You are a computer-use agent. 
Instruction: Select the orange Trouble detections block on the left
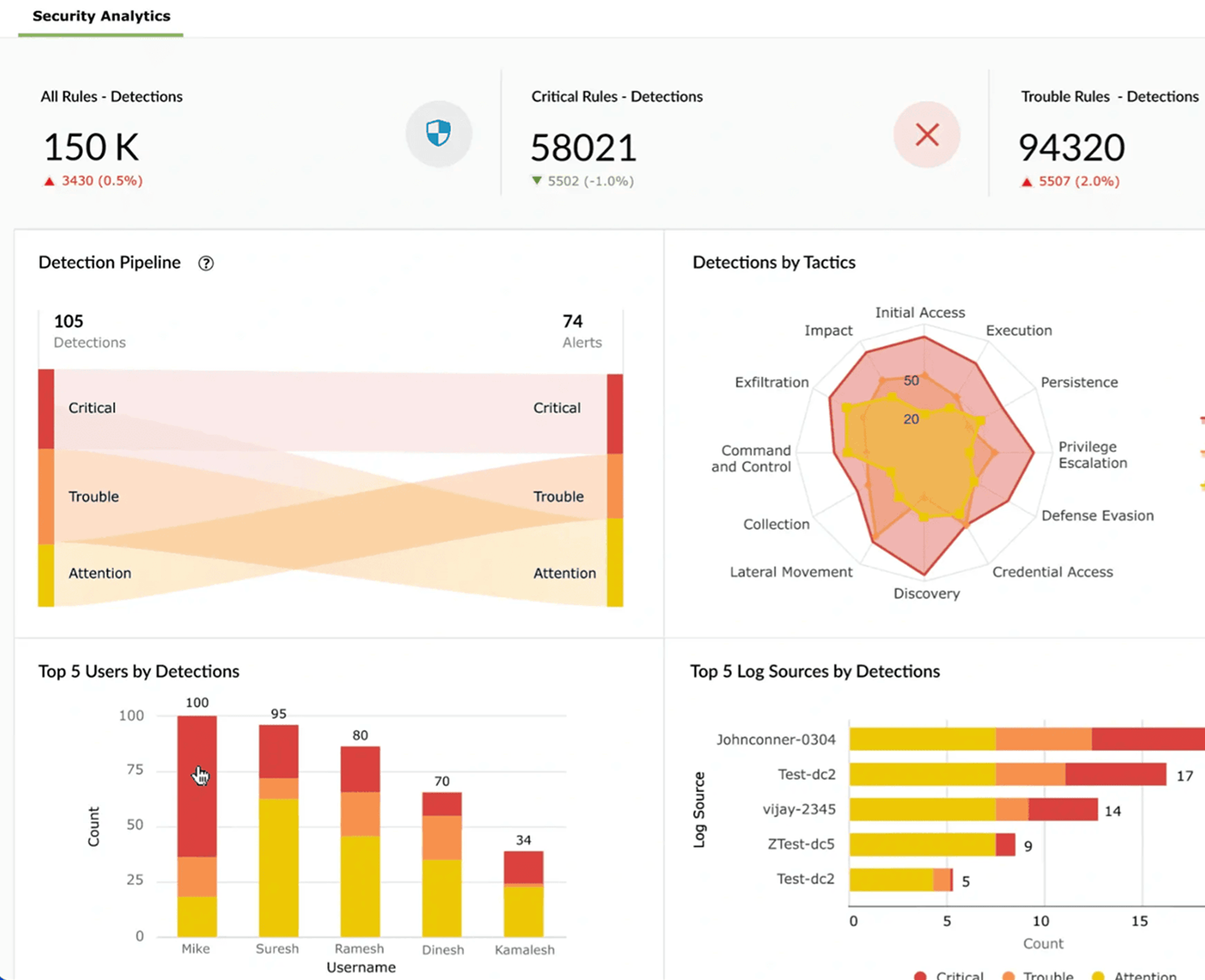46,497
